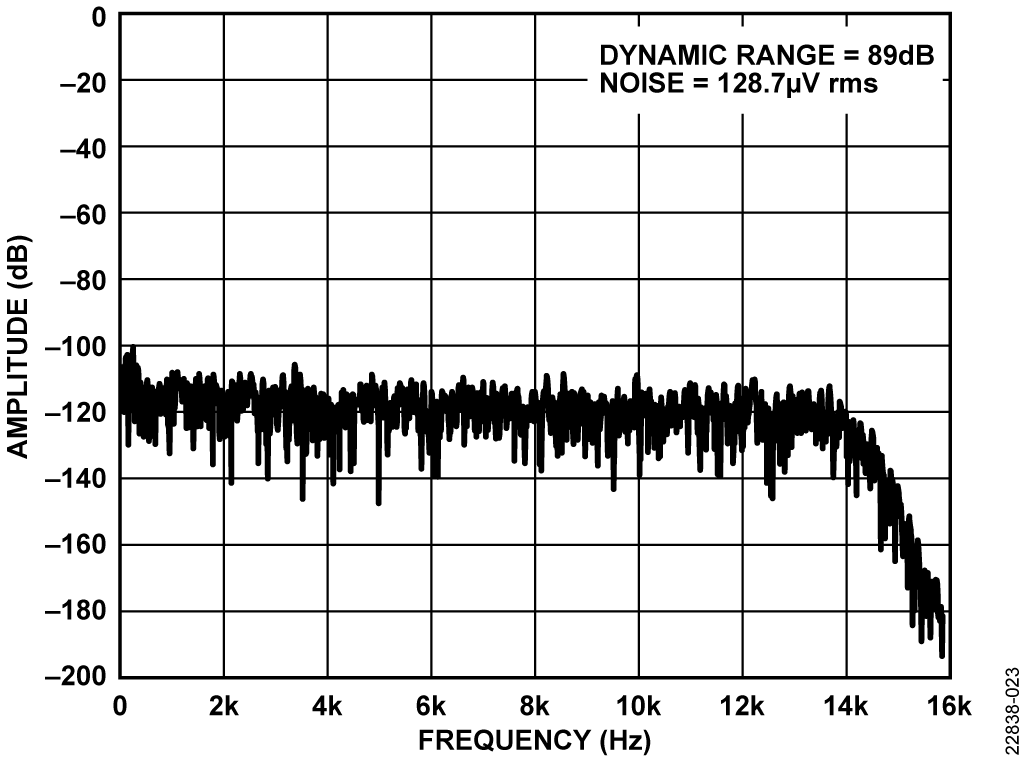This screenshot has height=761, width=1024.
Task: Click the −100 amplitude tick label
Action: coord(71,346)
